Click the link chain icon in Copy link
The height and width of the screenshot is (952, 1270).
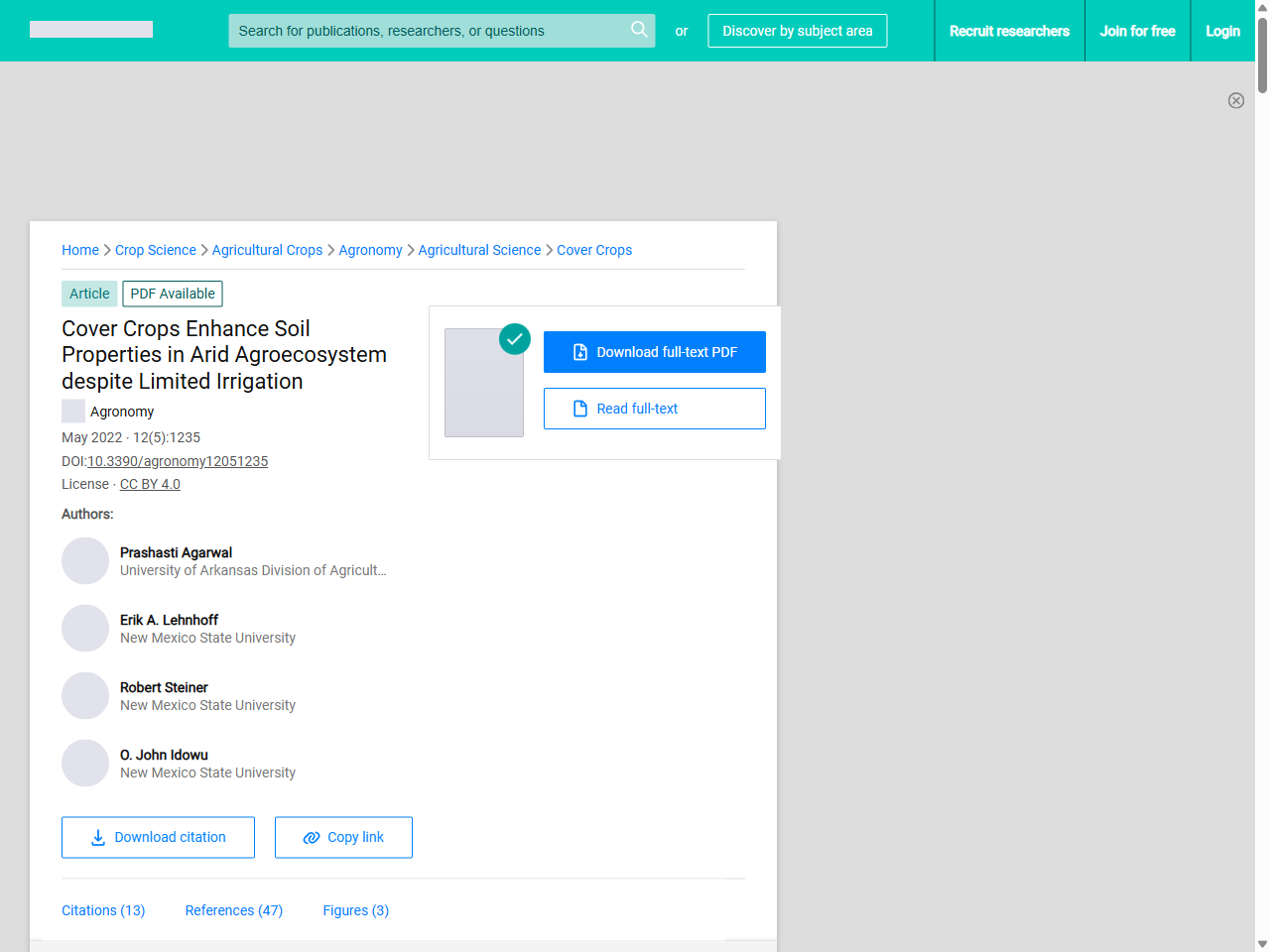[x=312, y=838]
